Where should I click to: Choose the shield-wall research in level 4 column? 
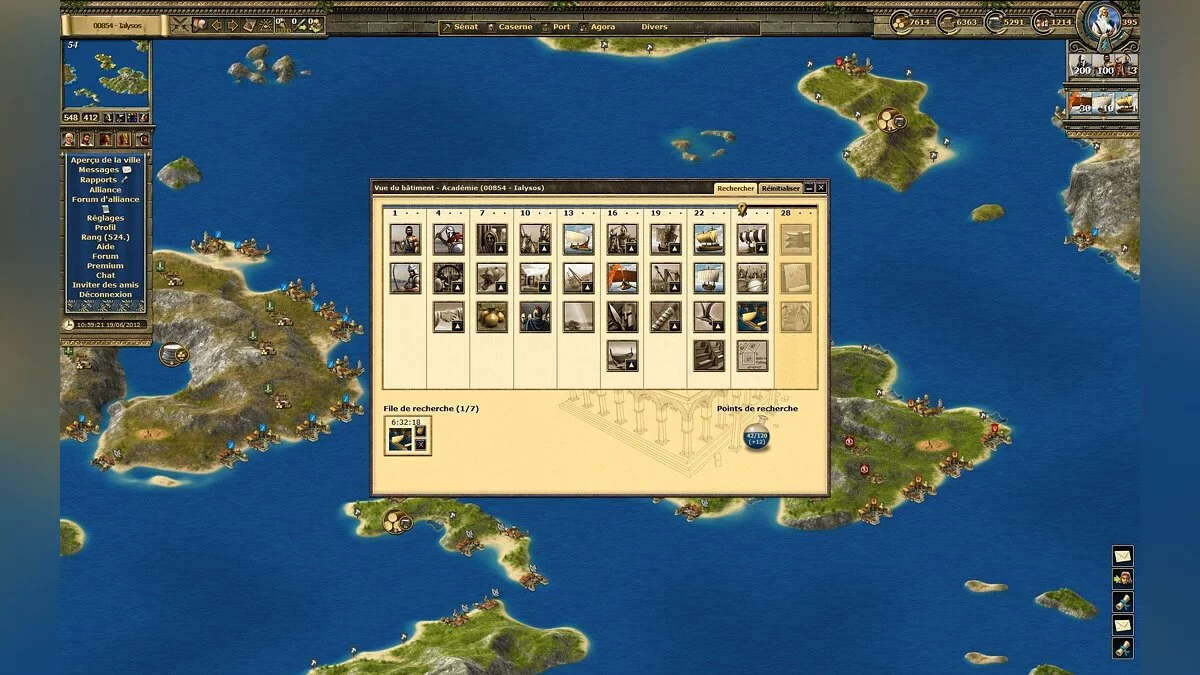449,278
